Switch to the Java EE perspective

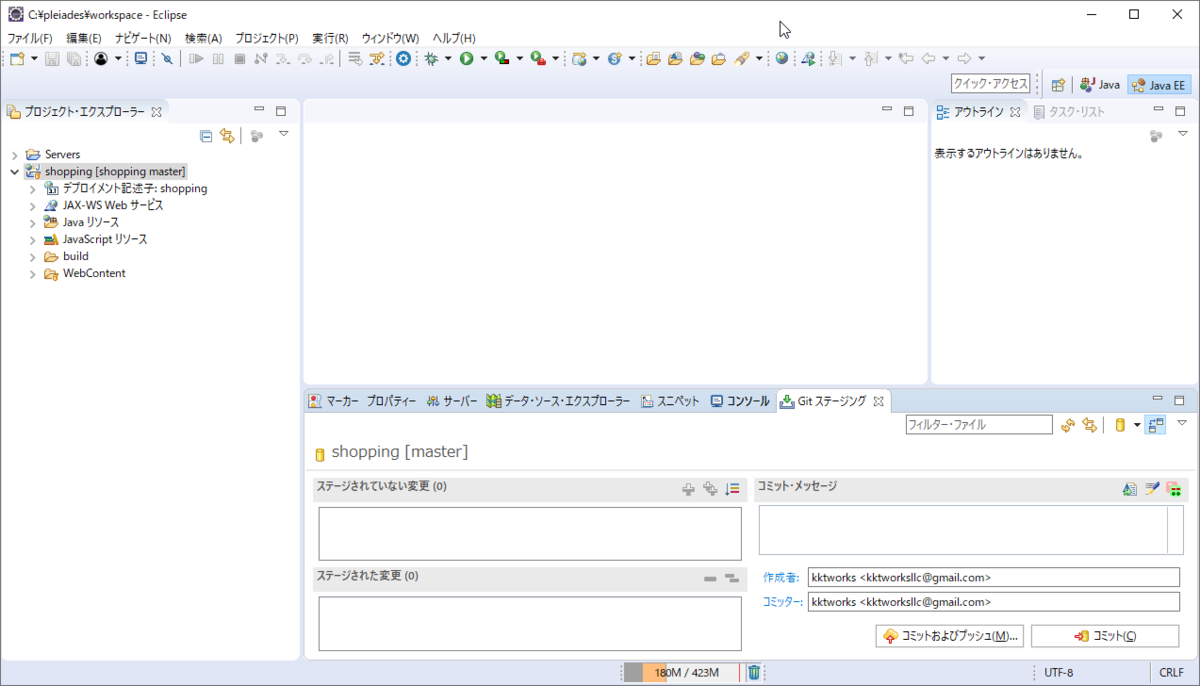click(x=1159, y=85)
